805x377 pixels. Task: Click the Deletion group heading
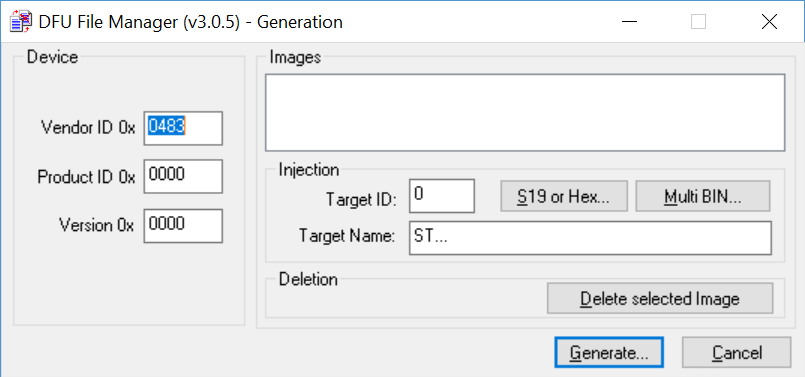point(308,279)
